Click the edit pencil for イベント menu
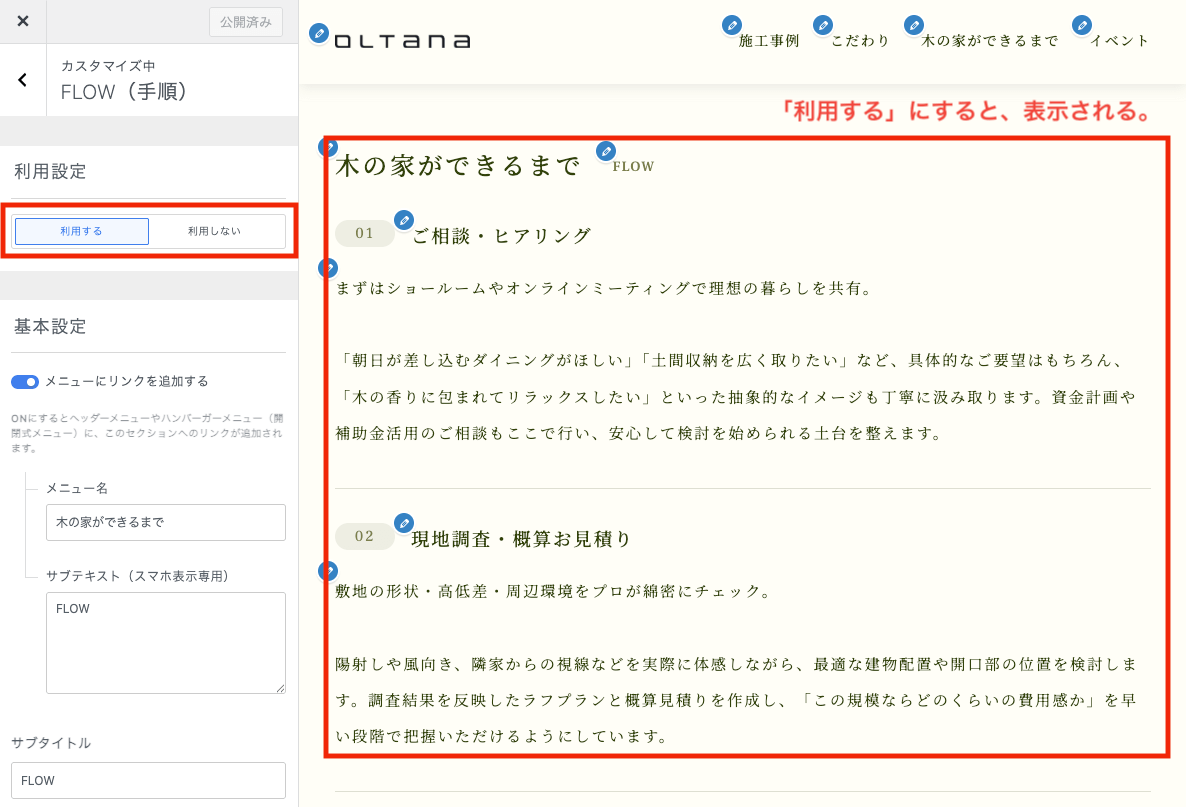 pyautogui.click(x=1082, y=26)
